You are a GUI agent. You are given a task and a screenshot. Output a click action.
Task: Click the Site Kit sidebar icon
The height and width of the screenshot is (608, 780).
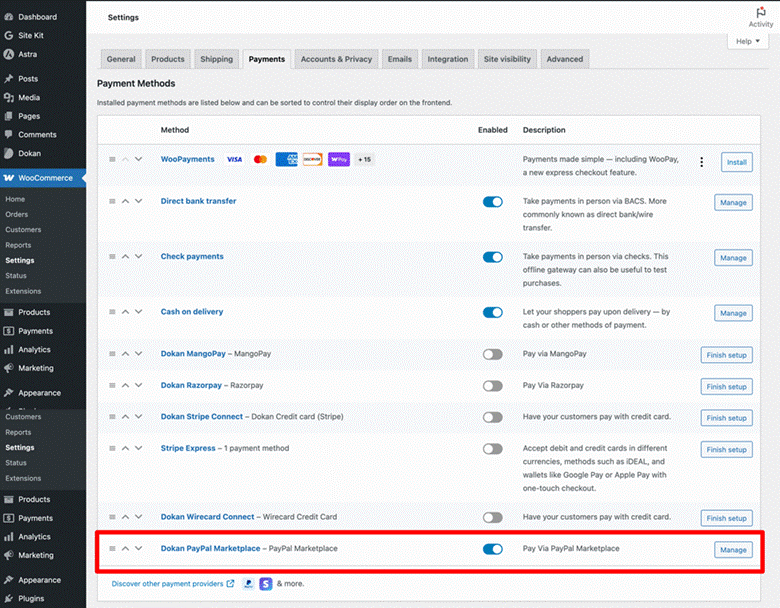click(x=9, y=36)
